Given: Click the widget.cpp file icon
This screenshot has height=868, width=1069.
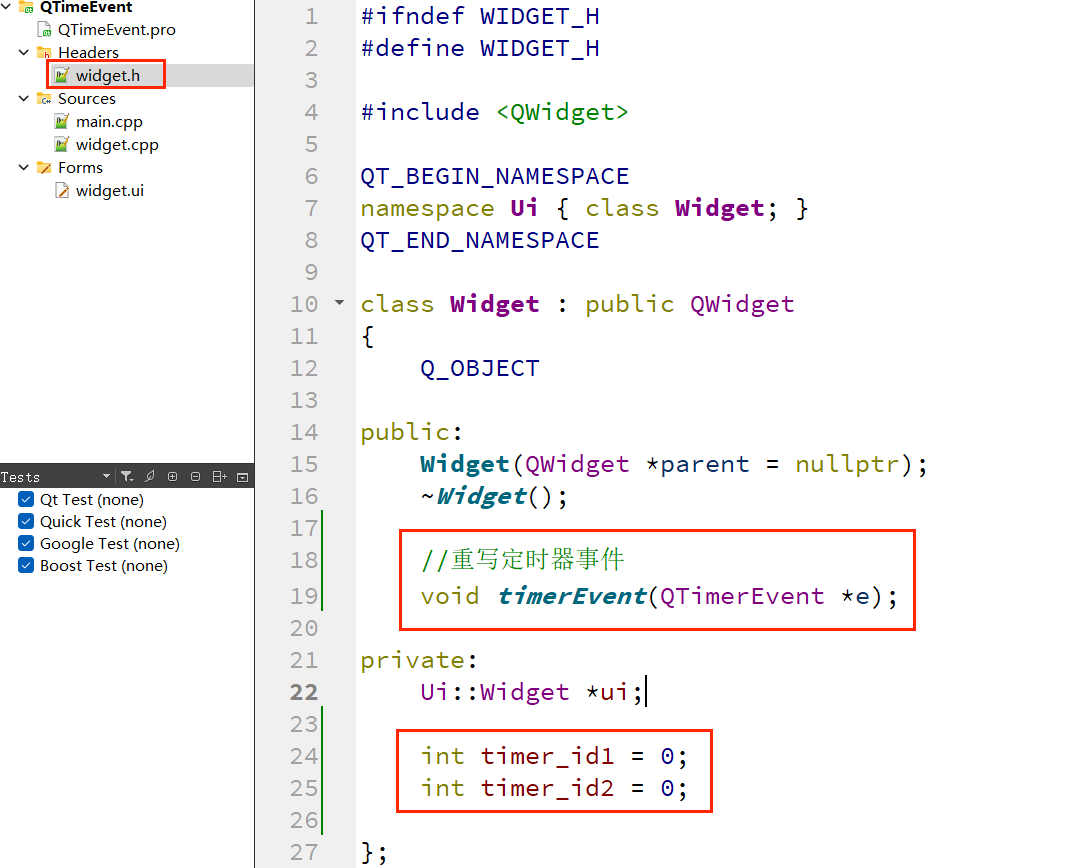Looking at the screenshot, I should coord(62,145).
